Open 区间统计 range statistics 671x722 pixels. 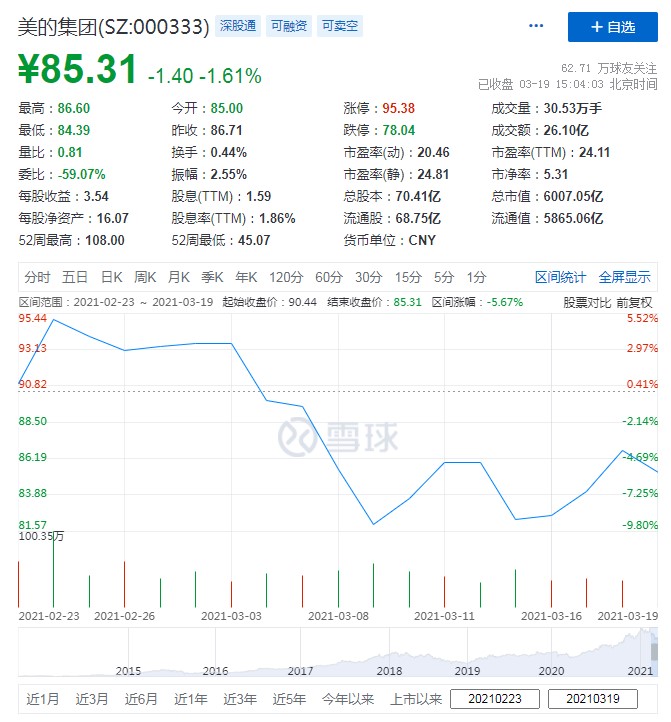pos(561,277)
